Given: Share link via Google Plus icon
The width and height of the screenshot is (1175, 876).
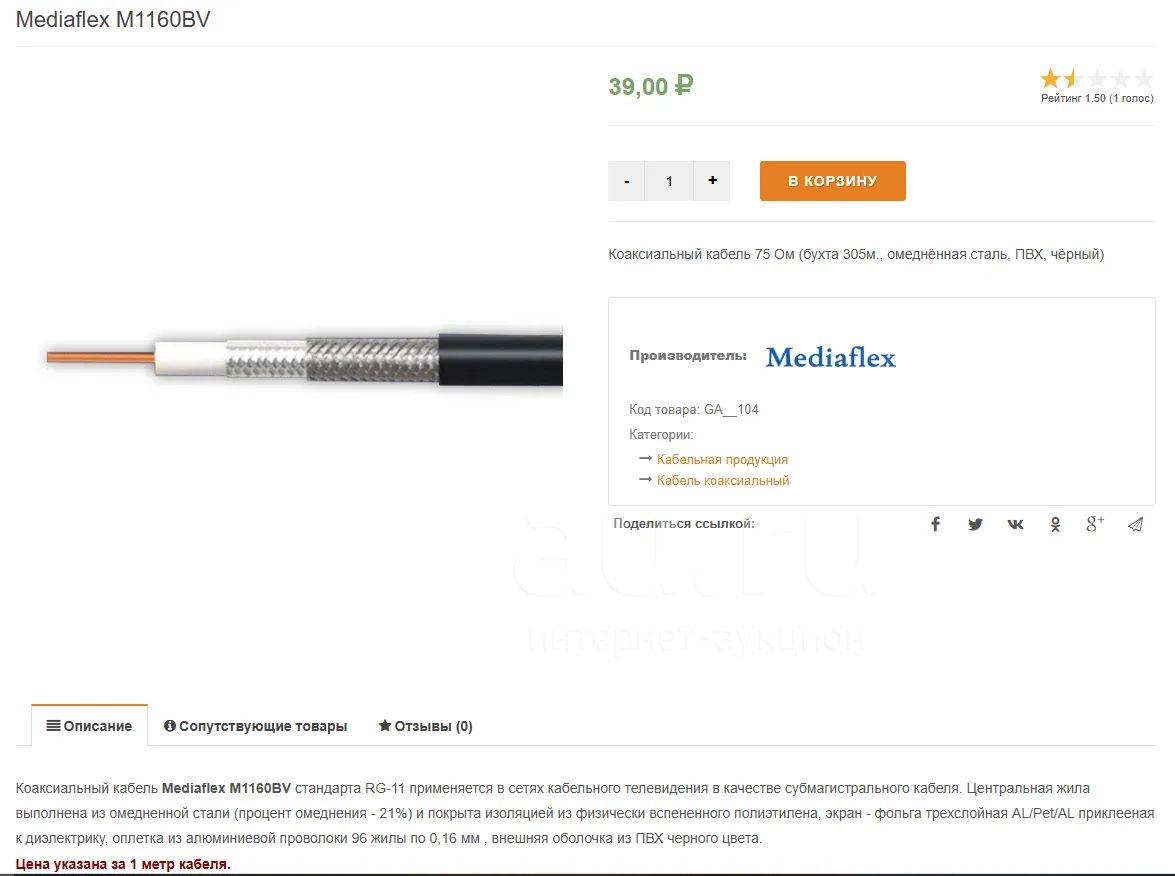Looking at the screenshot, I should (x=1095, y=524).
